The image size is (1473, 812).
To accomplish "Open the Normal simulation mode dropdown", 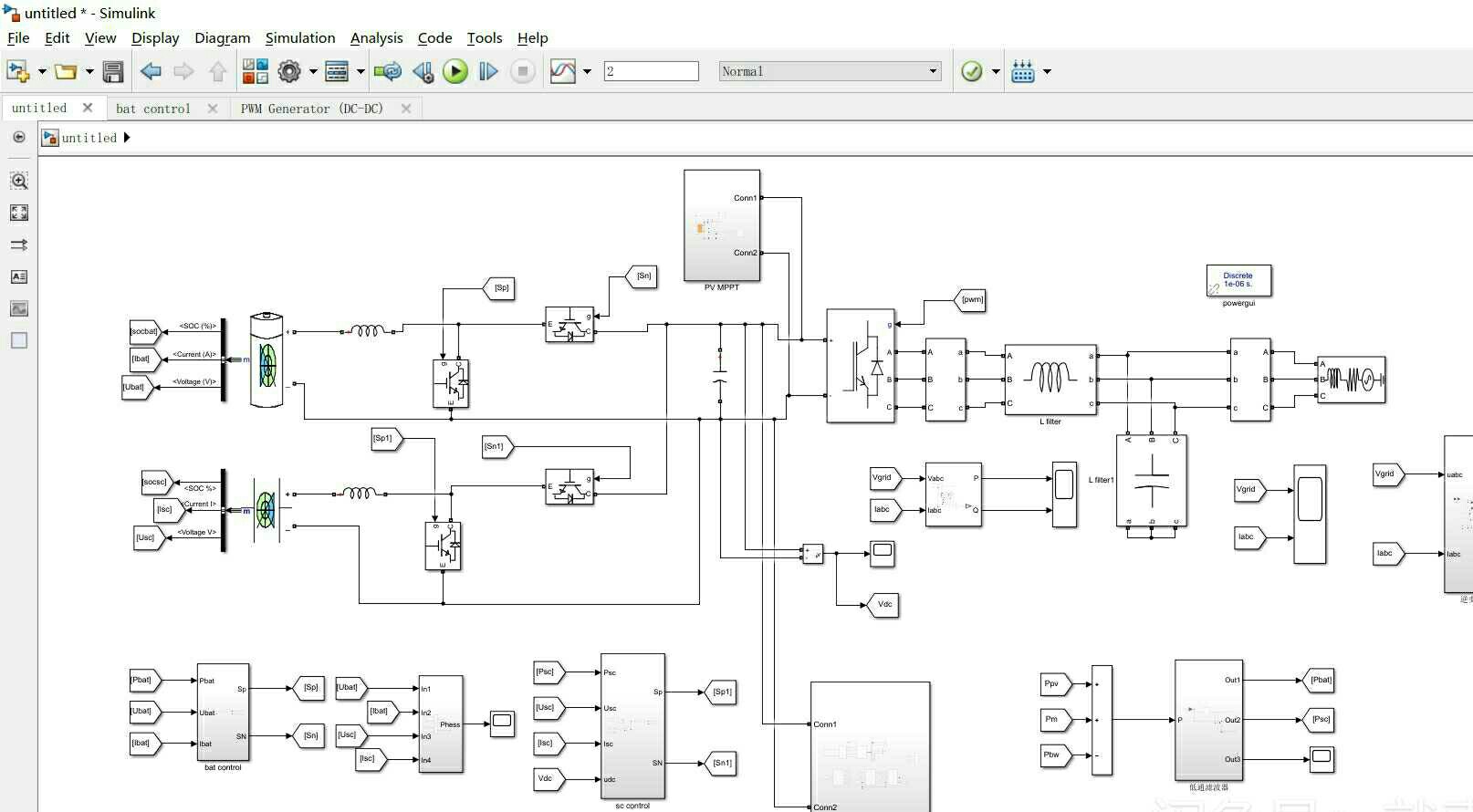I will [x=830, y=71].
